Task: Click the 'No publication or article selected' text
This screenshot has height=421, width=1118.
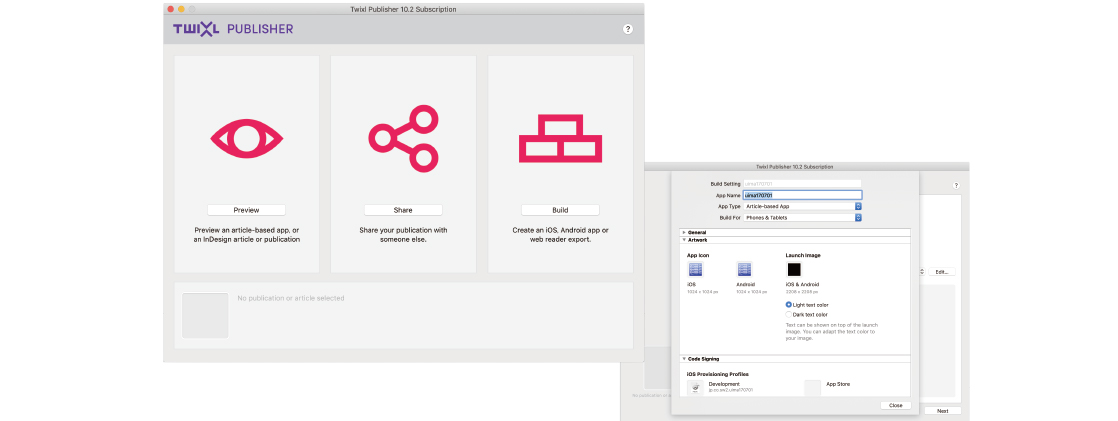Action: click(291, 298)
